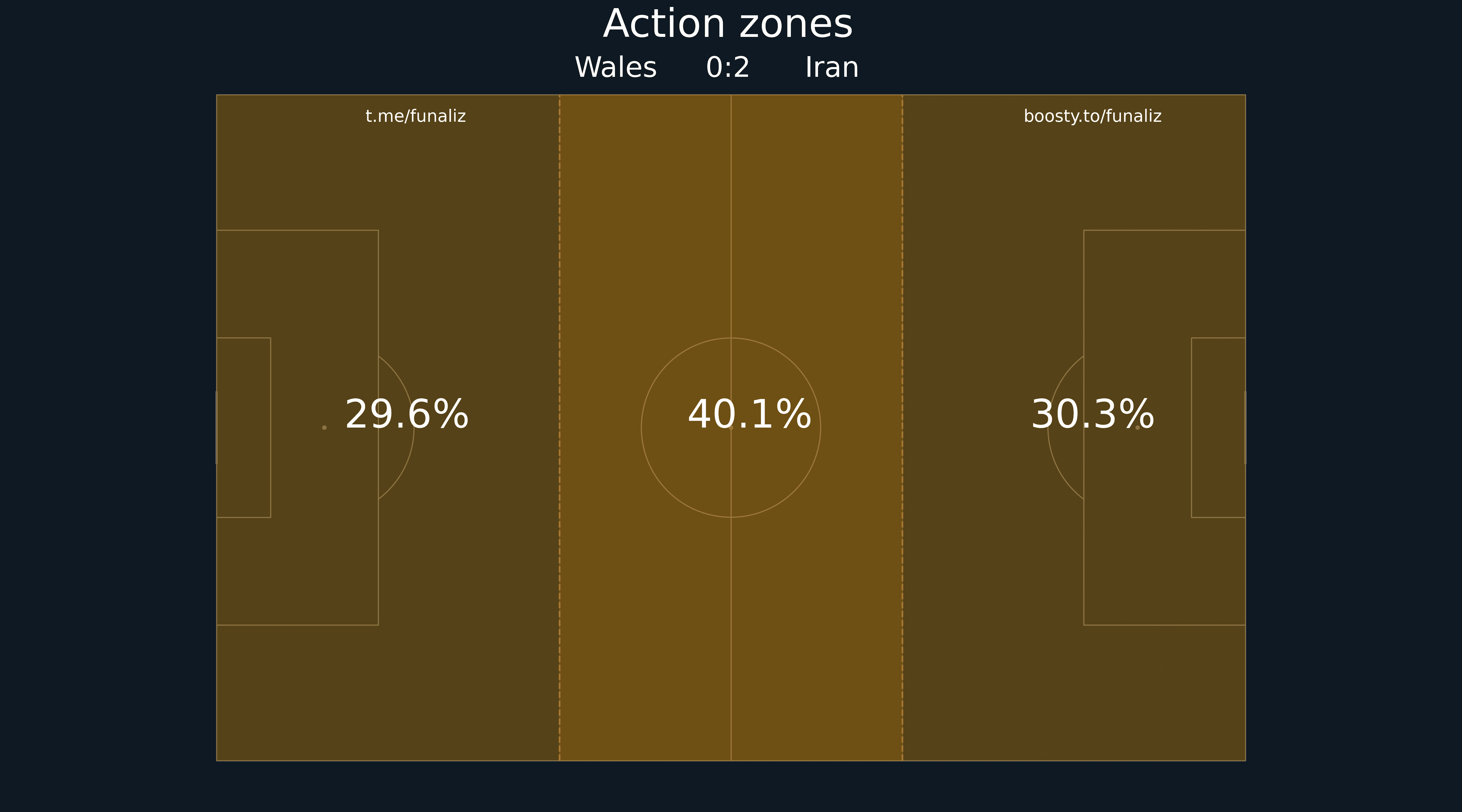The width and height of the screenshot is (1462, 812).
Task: Click the 40.1% middle zone label
Action: [749, 415]
